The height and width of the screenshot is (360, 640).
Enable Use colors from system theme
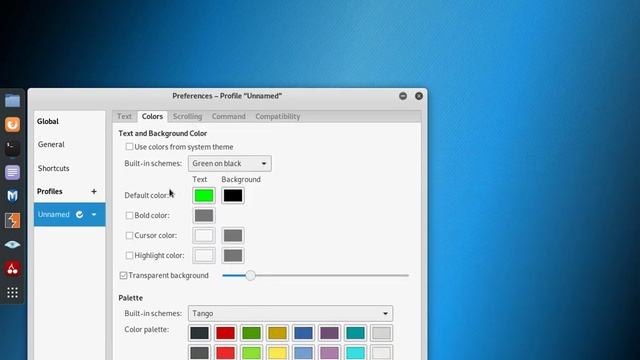coord(129,147)
